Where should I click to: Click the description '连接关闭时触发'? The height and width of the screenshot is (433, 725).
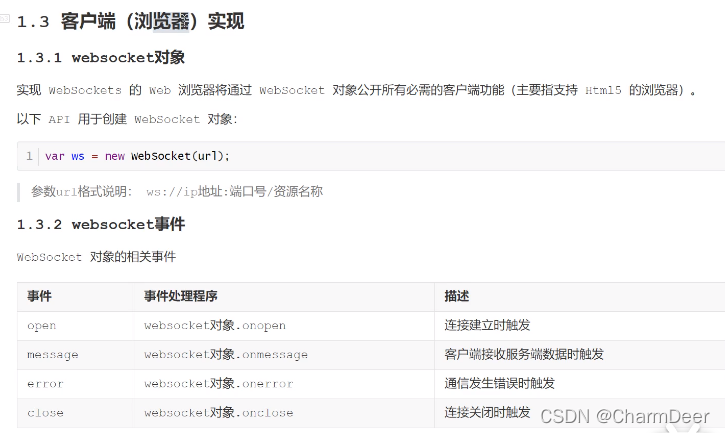point(487,412)
